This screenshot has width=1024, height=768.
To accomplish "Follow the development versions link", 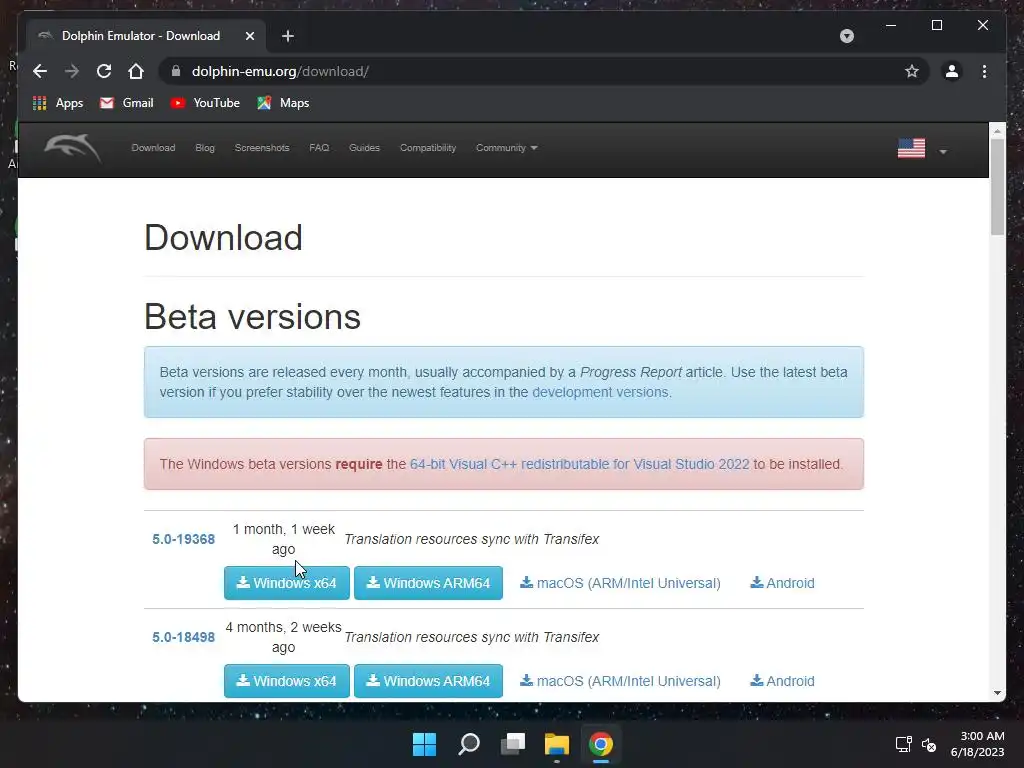I will [x=600, y=392].
